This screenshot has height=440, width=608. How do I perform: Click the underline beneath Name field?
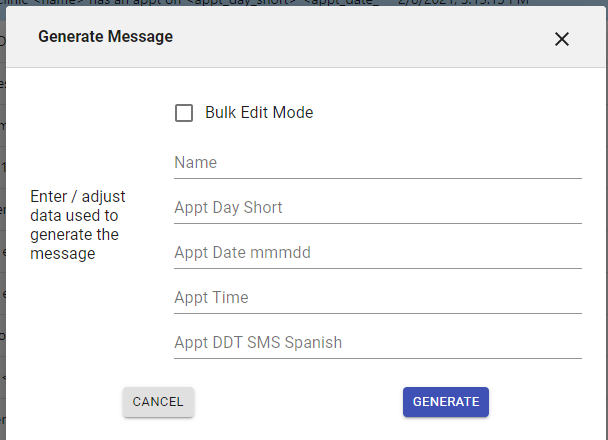[x=377, y=178]
